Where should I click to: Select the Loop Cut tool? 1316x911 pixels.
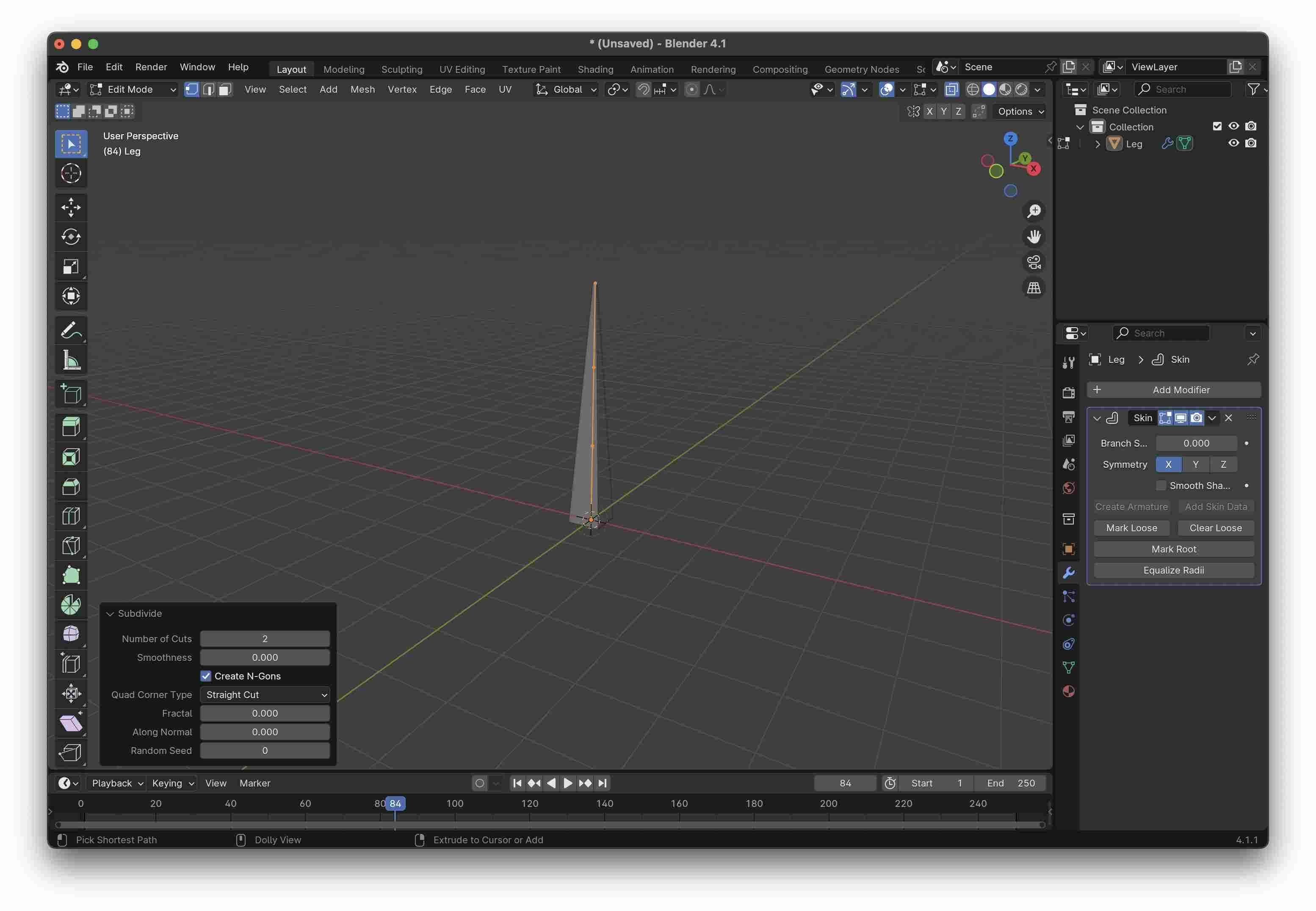click(71, 516)
